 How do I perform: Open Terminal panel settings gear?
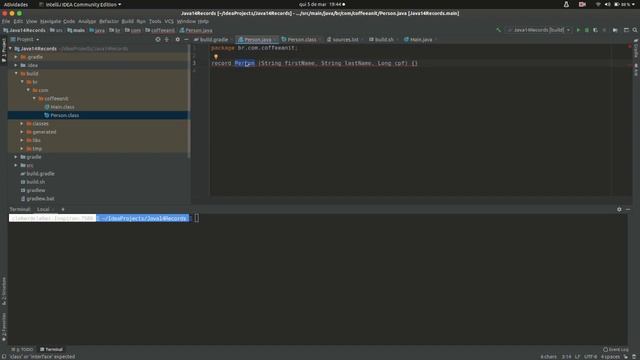tap(619, 209)
